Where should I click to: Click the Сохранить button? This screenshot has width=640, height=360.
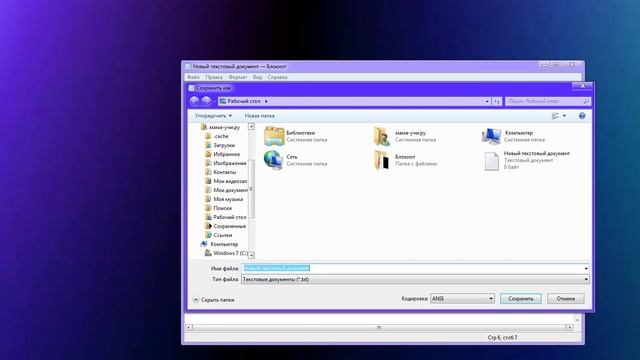point(521,299)
